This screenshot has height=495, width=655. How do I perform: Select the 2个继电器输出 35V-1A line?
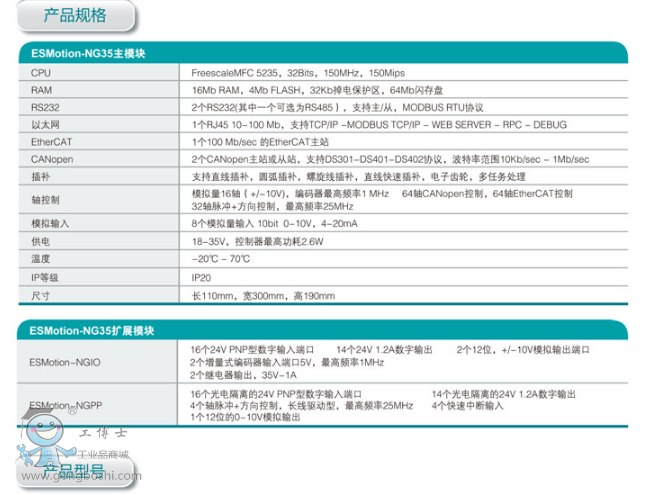coord(243,375)
